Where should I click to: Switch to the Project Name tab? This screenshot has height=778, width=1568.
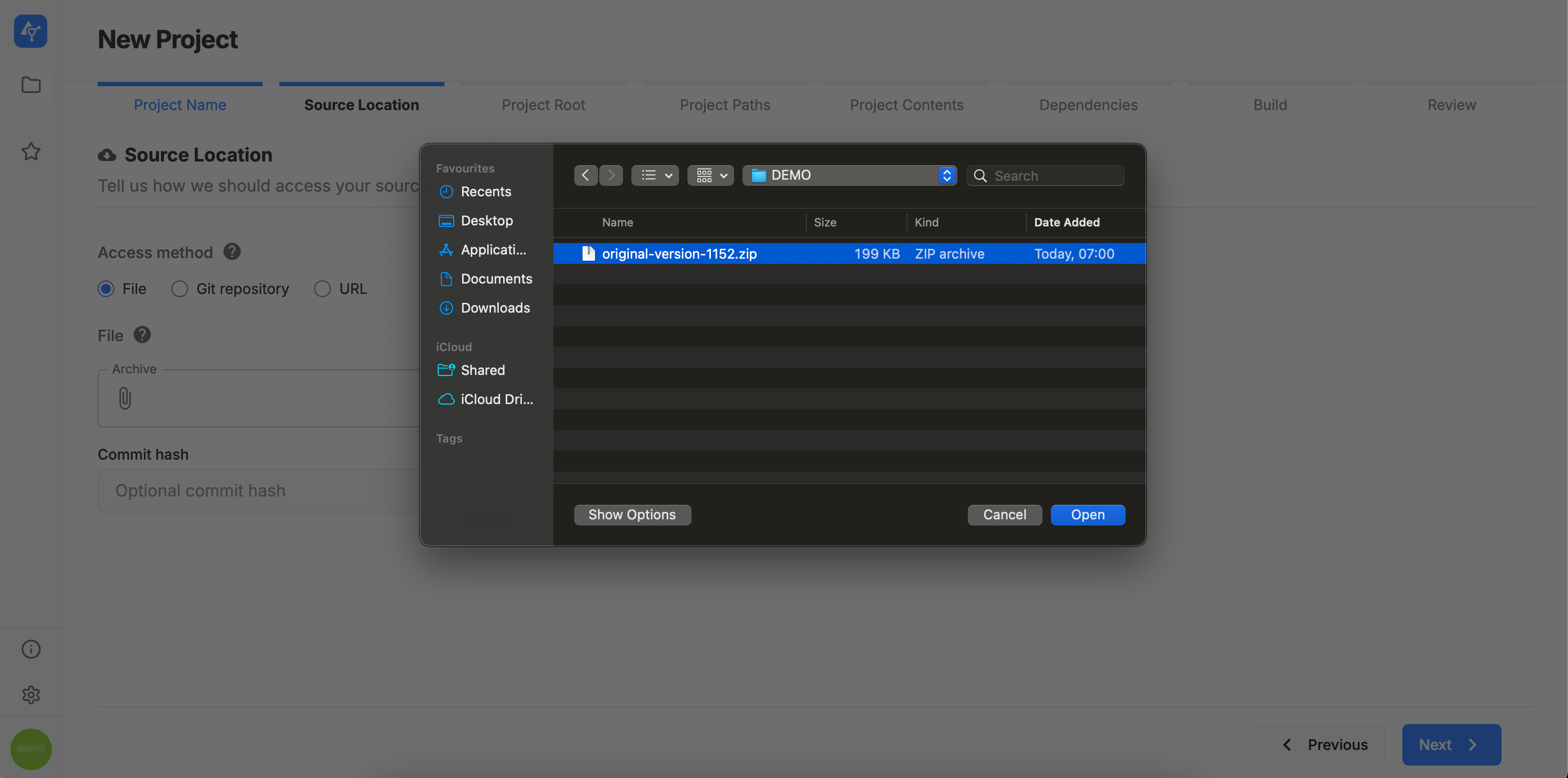coord(180,105)
